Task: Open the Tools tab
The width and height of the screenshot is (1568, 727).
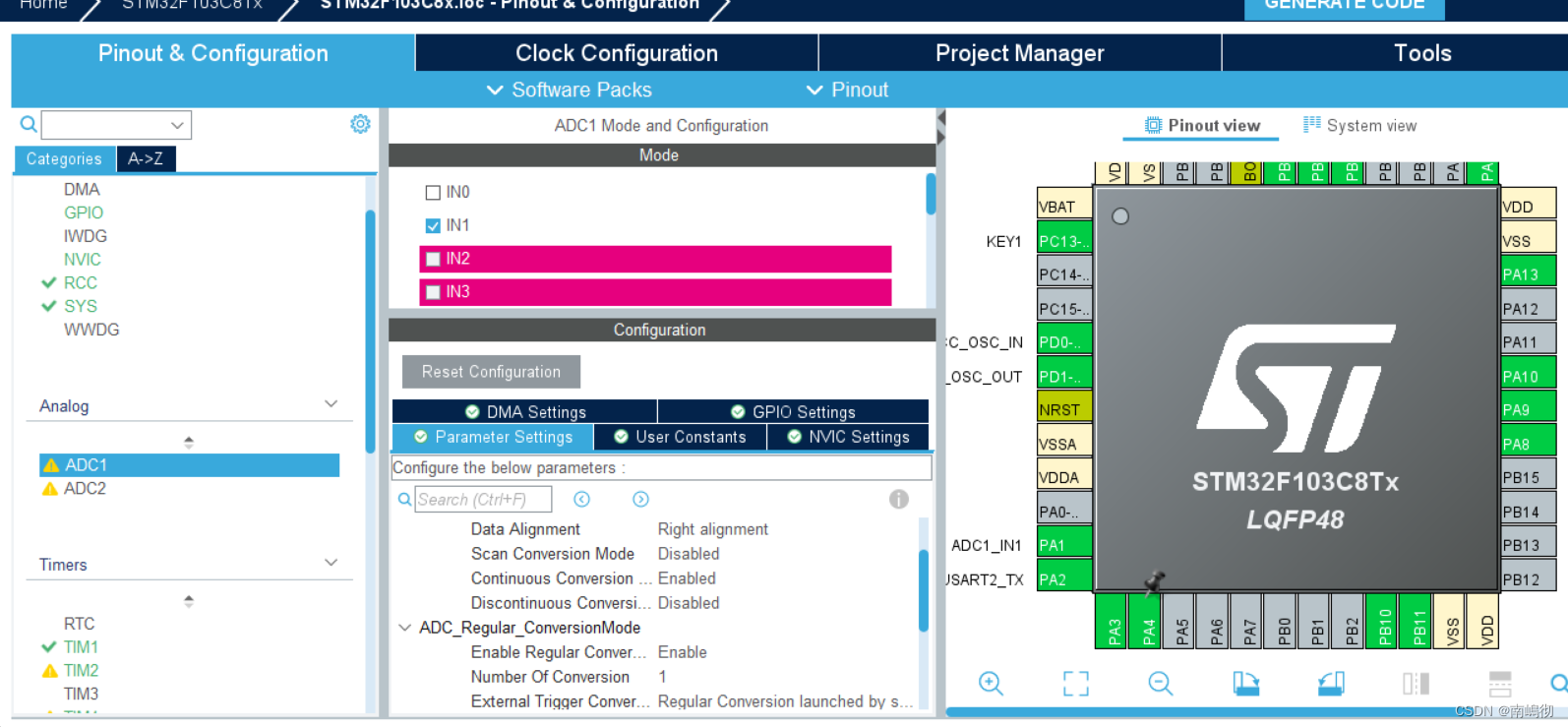Action: click(1422, 53)
